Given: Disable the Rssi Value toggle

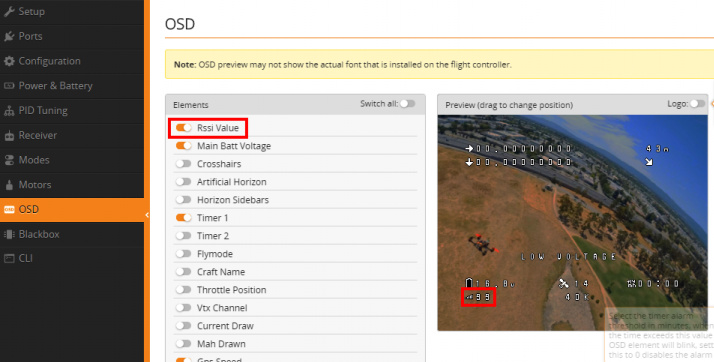Looking at the screenshot, I should [184, 128].
